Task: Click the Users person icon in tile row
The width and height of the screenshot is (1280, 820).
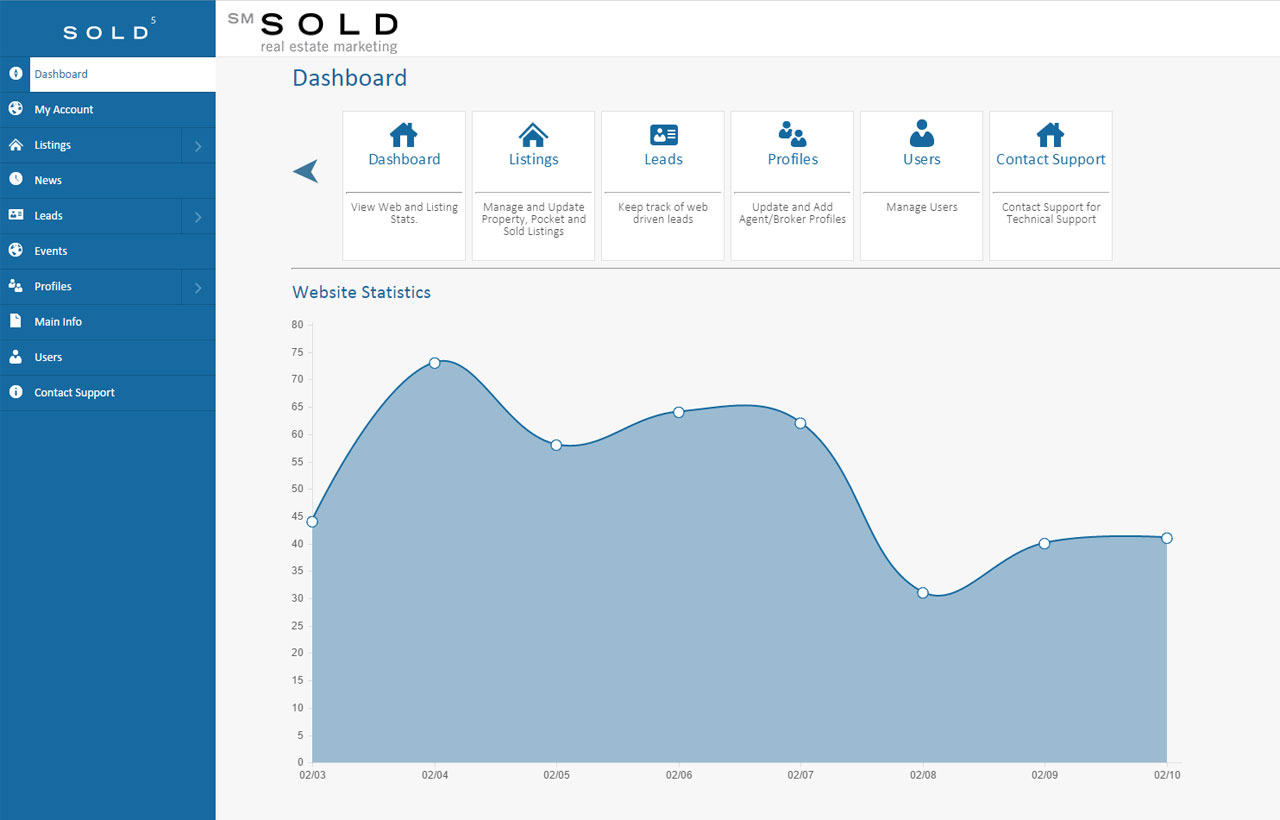Action: [x=921, y=134]
